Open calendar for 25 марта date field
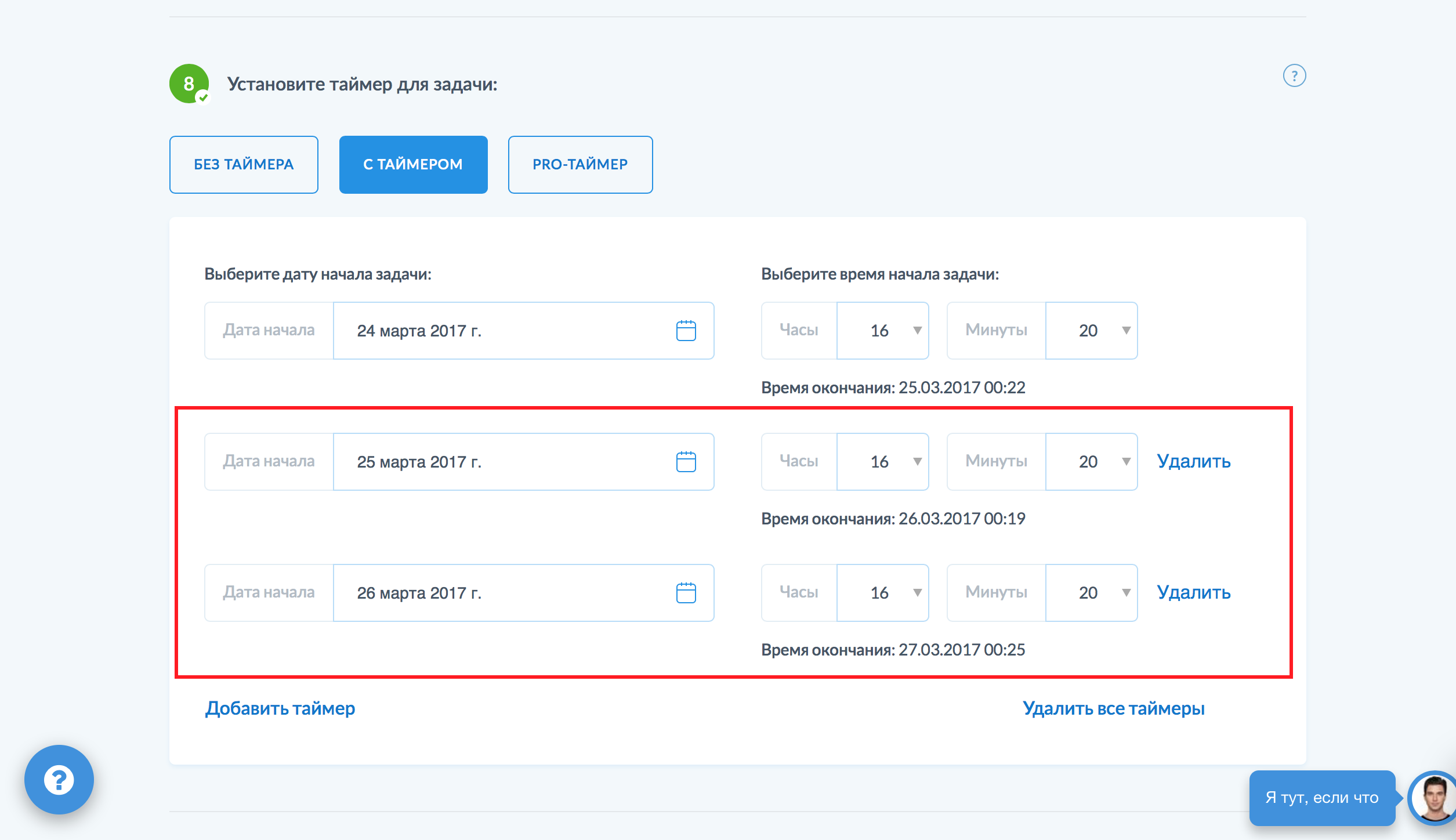This screenshot has height=840, width=1456. click(686, 462)
